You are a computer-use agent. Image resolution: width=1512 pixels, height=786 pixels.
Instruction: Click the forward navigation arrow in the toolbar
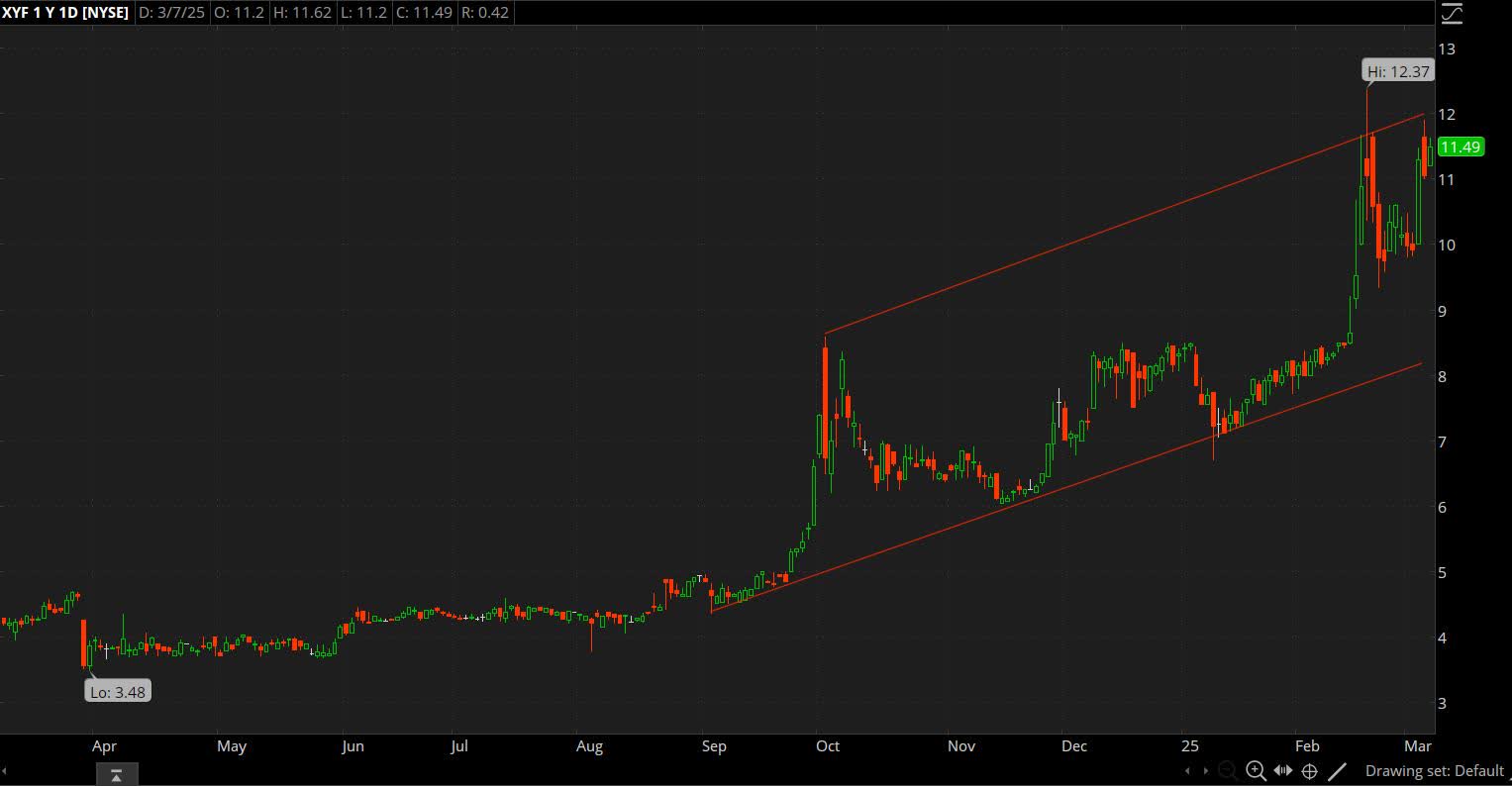click(x=1205, y=770)
